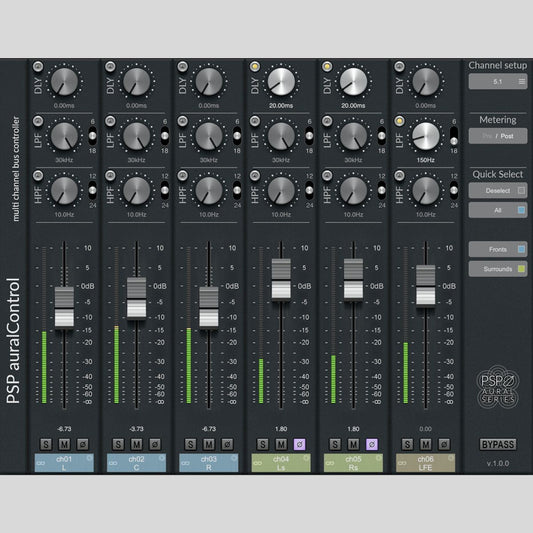Toggle HPF slope switch on ch01
This screenshot has height=533, width=533.
[x=92, y=190]
